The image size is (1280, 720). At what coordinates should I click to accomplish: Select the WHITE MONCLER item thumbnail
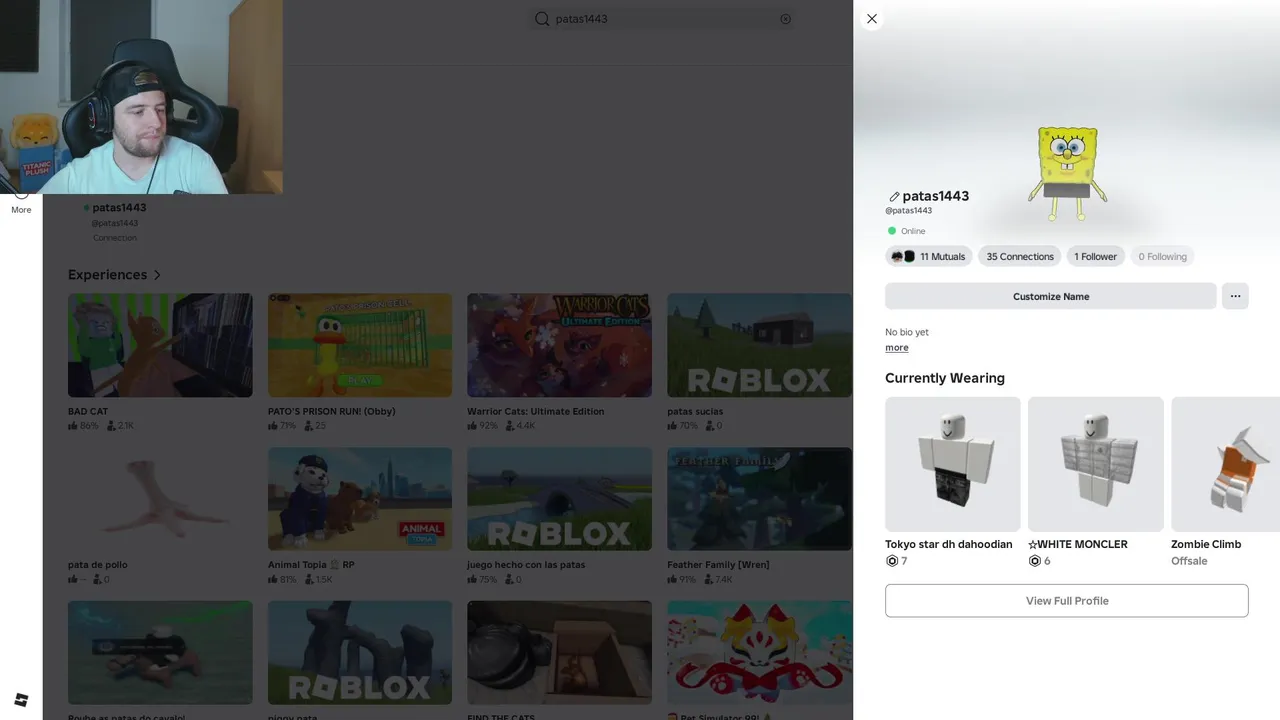coord(1096,464)
